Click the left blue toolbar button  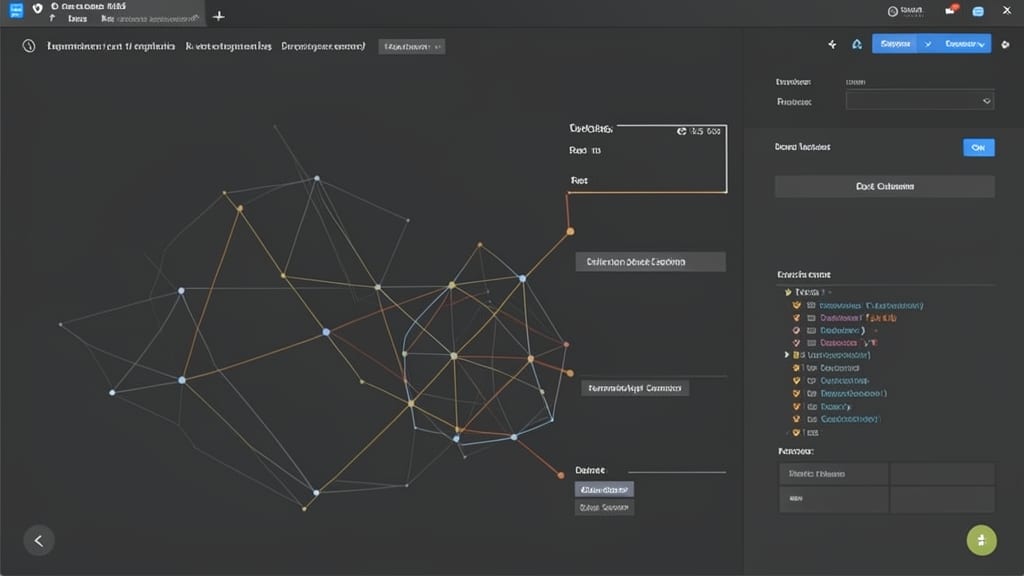click(x=895, y=44)
